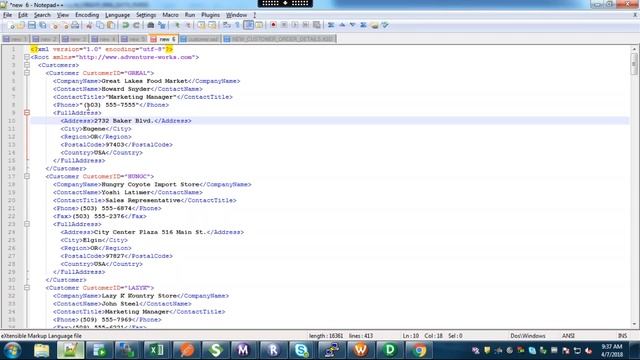Open the Language menu
Screen dimensions: 640x360
click(x=118, y=15)
